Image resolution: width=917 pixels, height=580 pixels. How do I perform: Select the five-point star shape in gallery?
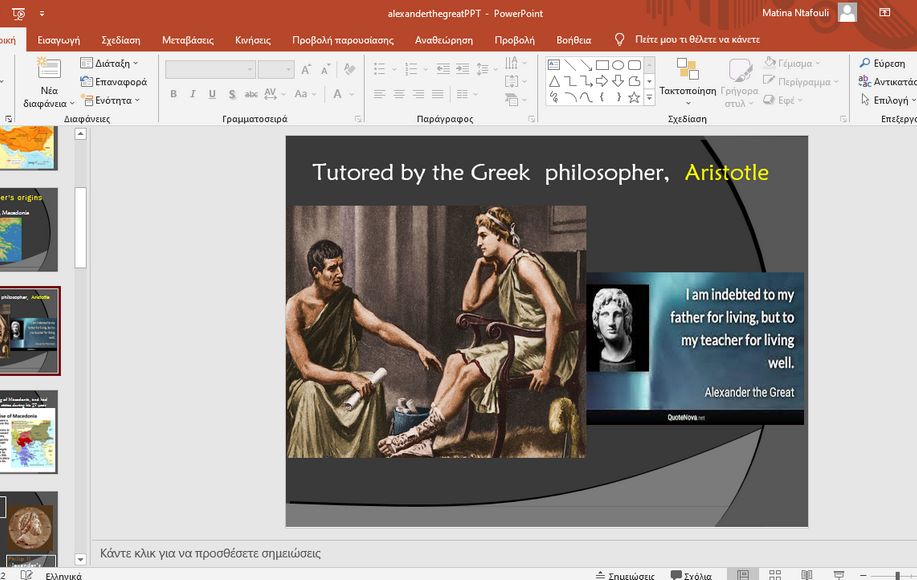[x=634, y=98]
